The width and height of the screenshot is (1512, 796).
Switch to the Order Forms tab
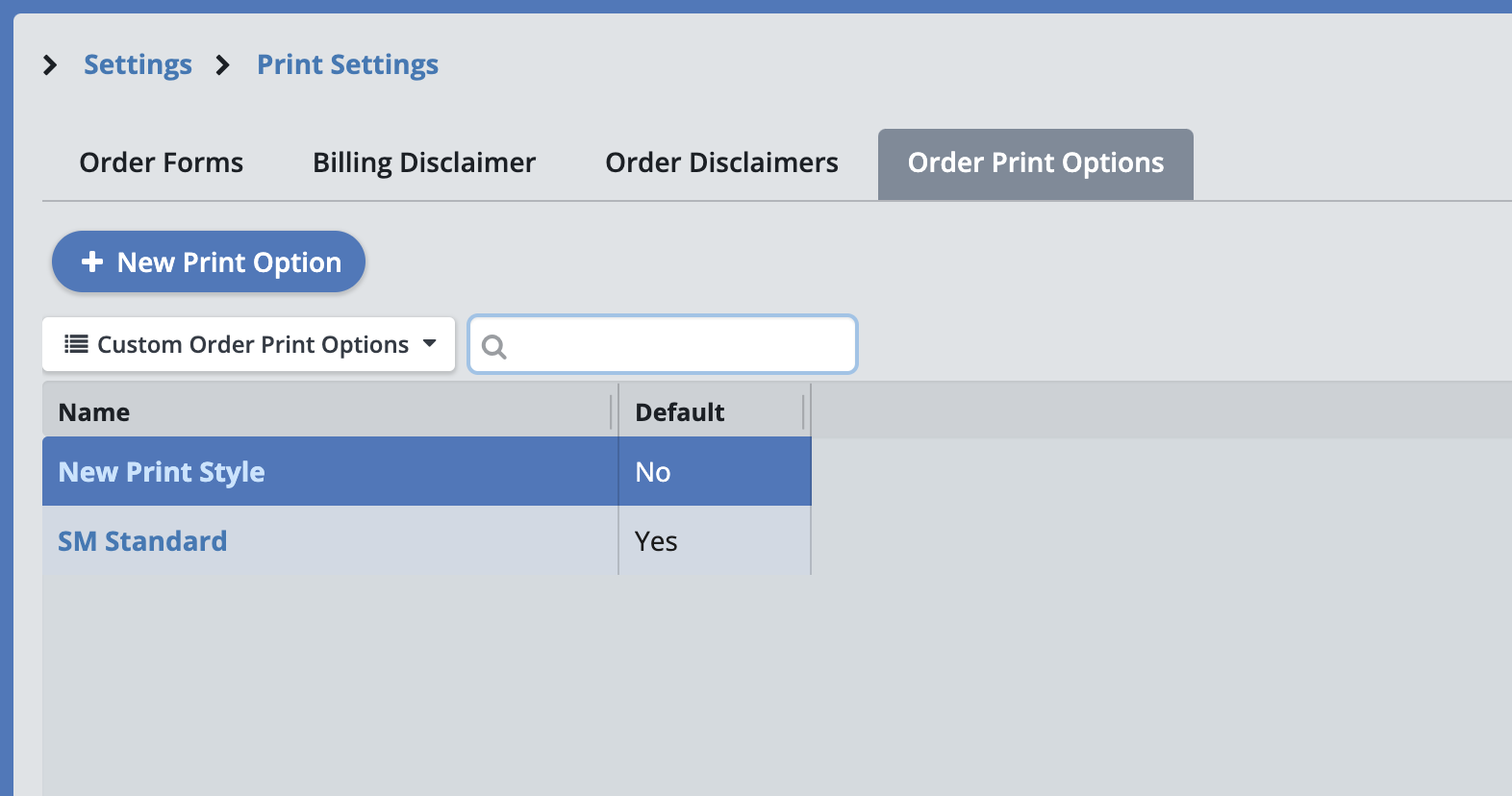point(162,163)
